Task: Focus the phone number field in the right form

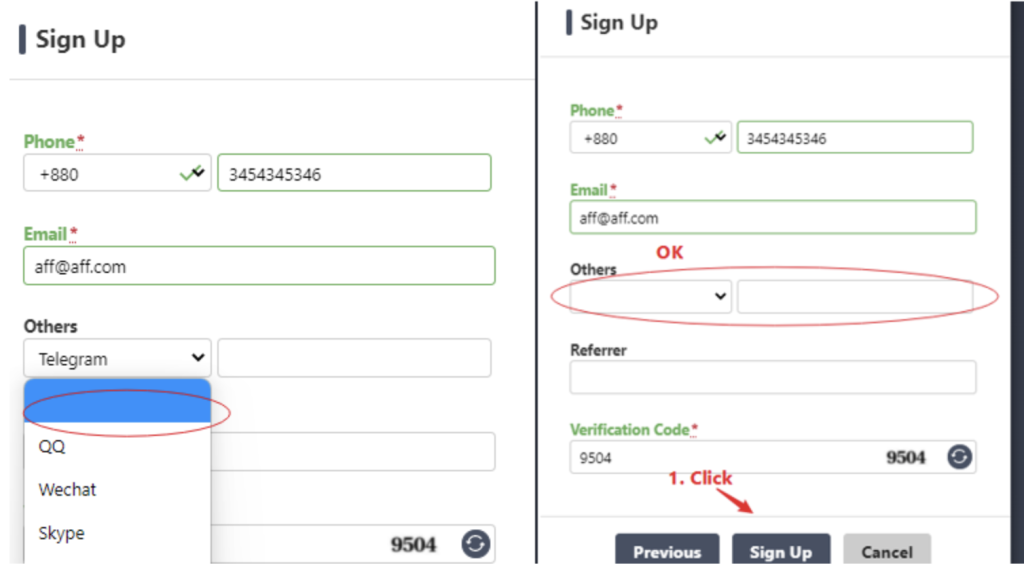Action: click(x=854, y=138)
